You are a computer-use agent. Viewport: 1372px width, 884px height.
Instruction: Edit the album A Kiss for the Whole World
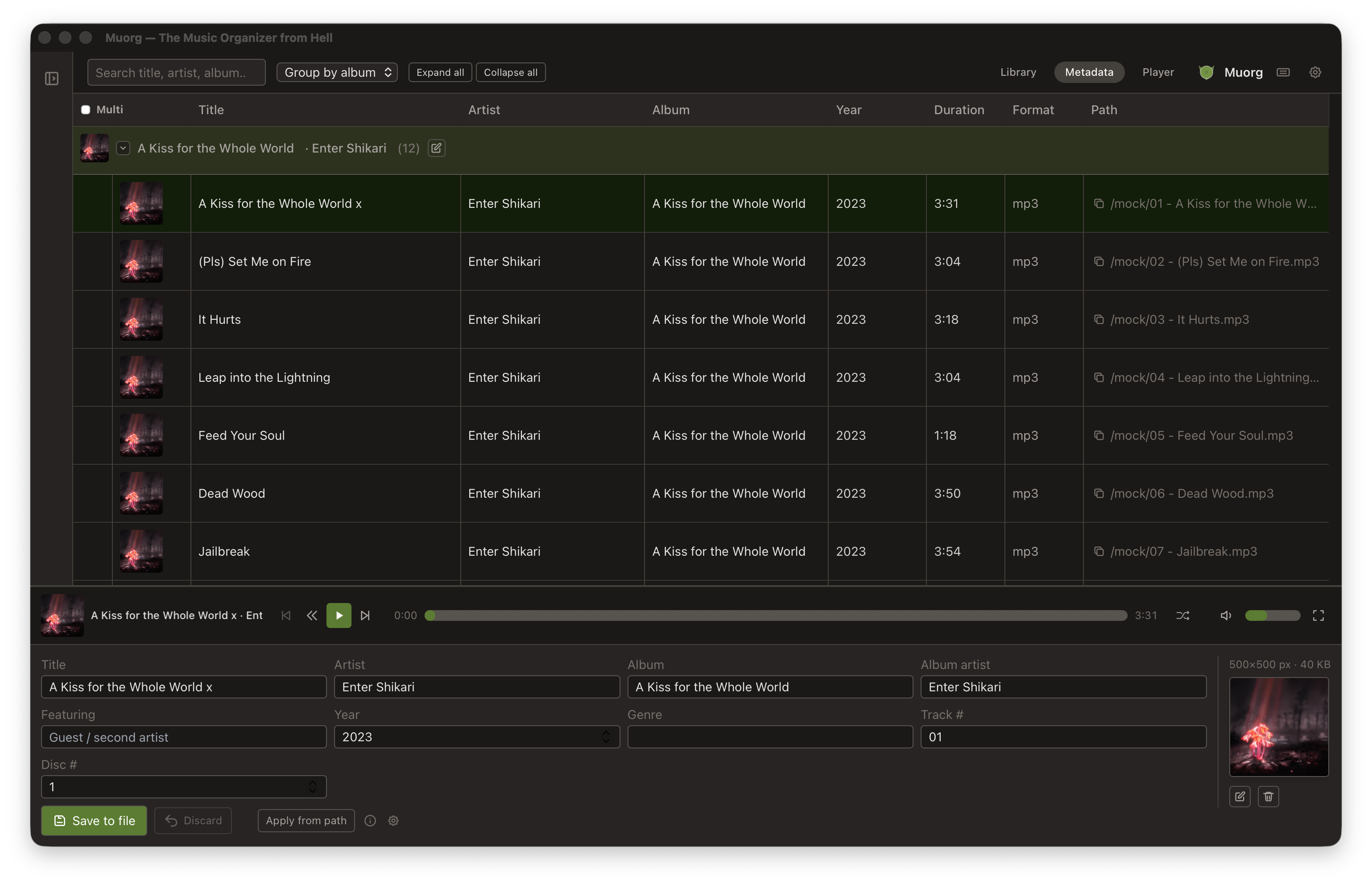tap(436, 148)
